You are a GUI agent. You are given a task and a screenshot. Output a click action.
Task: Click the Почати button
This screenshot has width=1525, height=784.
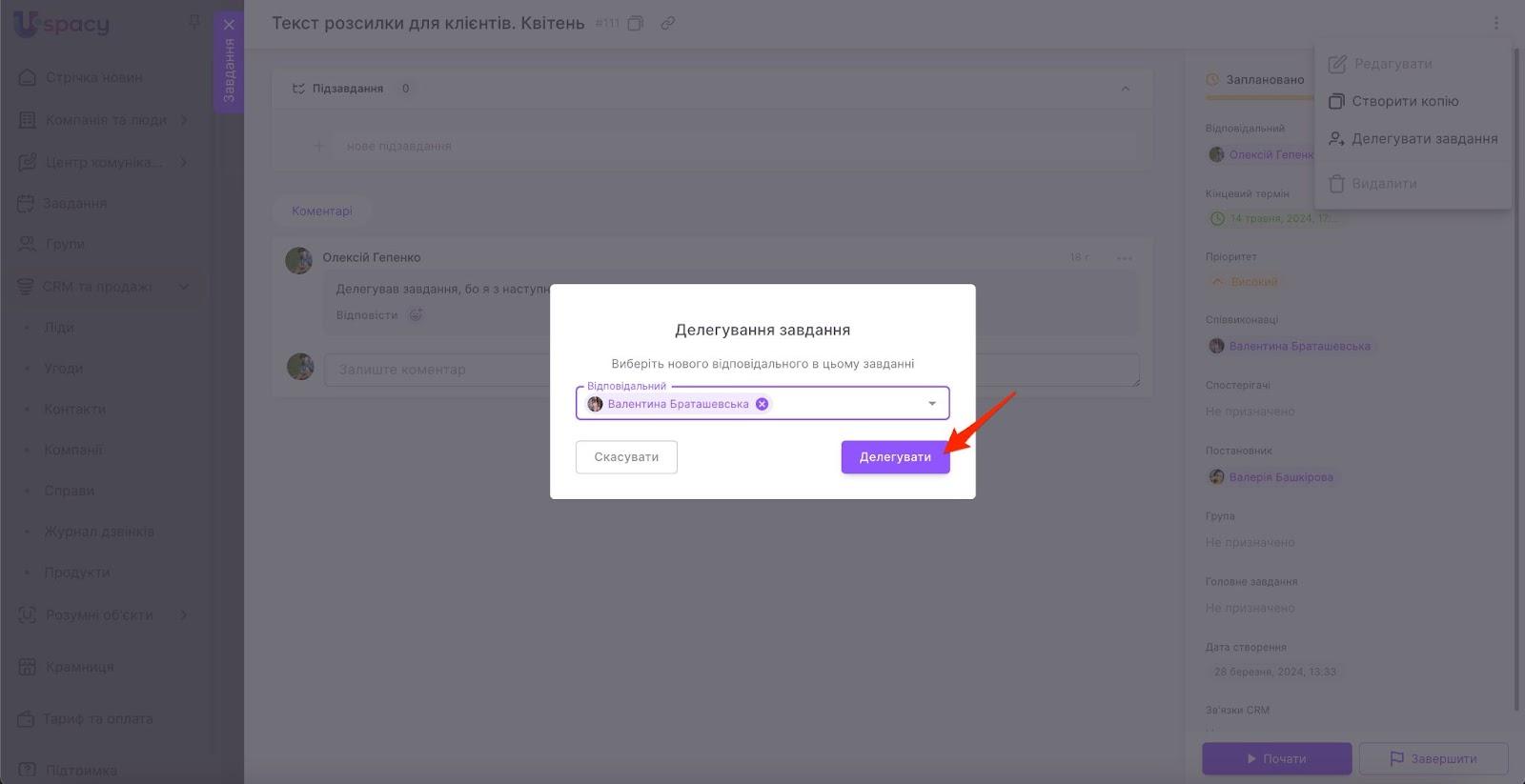pos(1277,759)
